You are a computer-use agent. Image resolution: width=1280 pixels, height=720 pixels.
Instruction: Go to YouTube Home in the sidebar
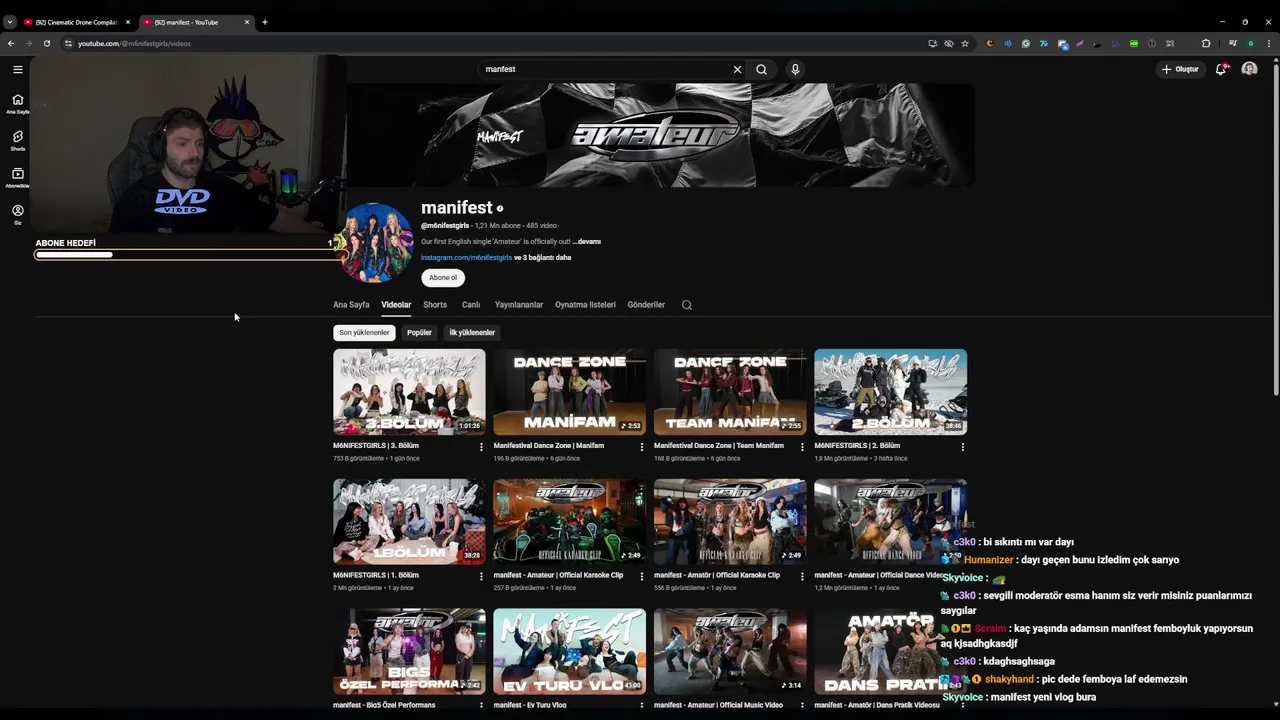(17, 103)
